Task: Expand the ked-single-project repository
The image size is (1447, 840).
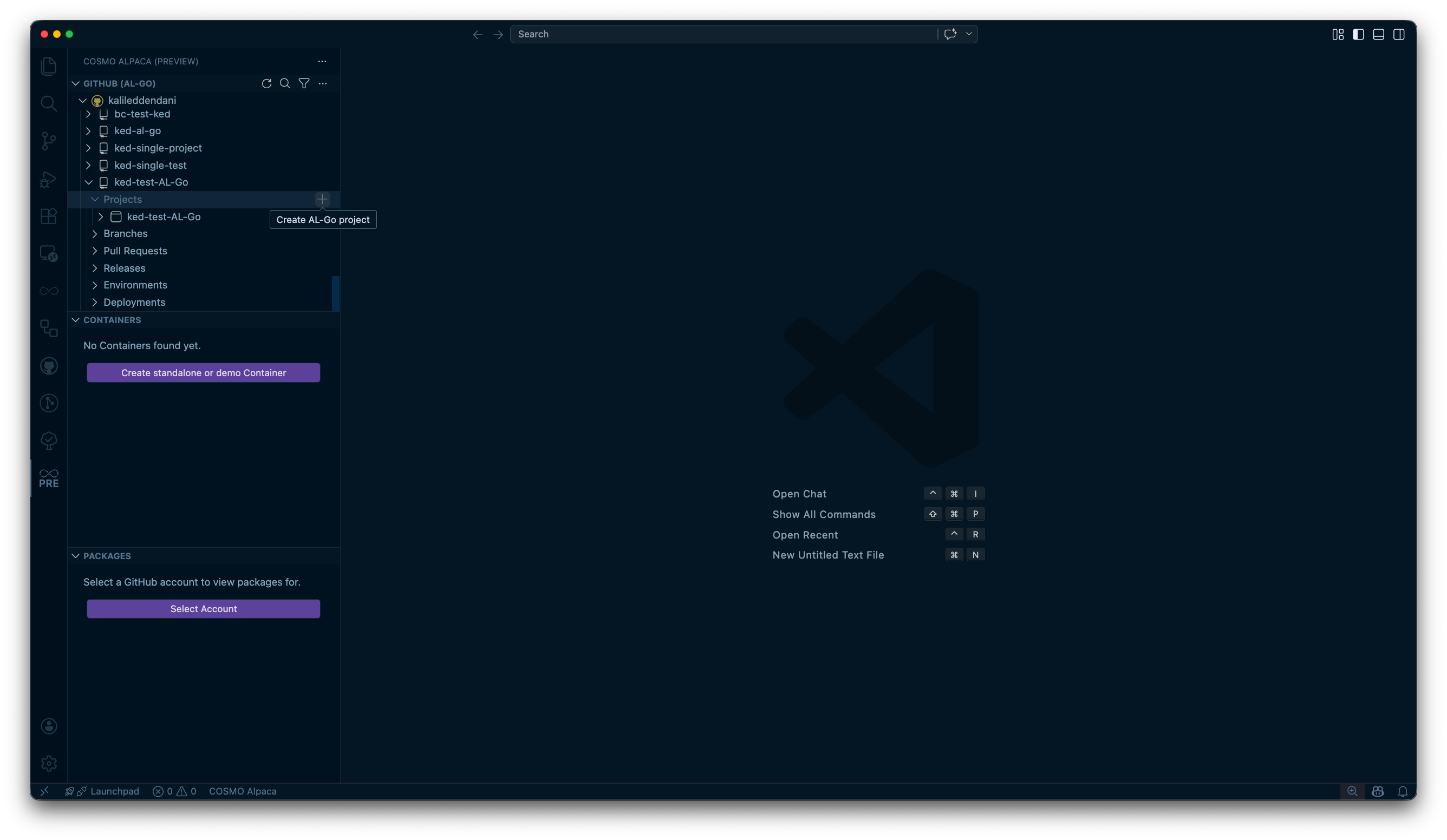Action: pyautogui.click(x=88, y=148)
